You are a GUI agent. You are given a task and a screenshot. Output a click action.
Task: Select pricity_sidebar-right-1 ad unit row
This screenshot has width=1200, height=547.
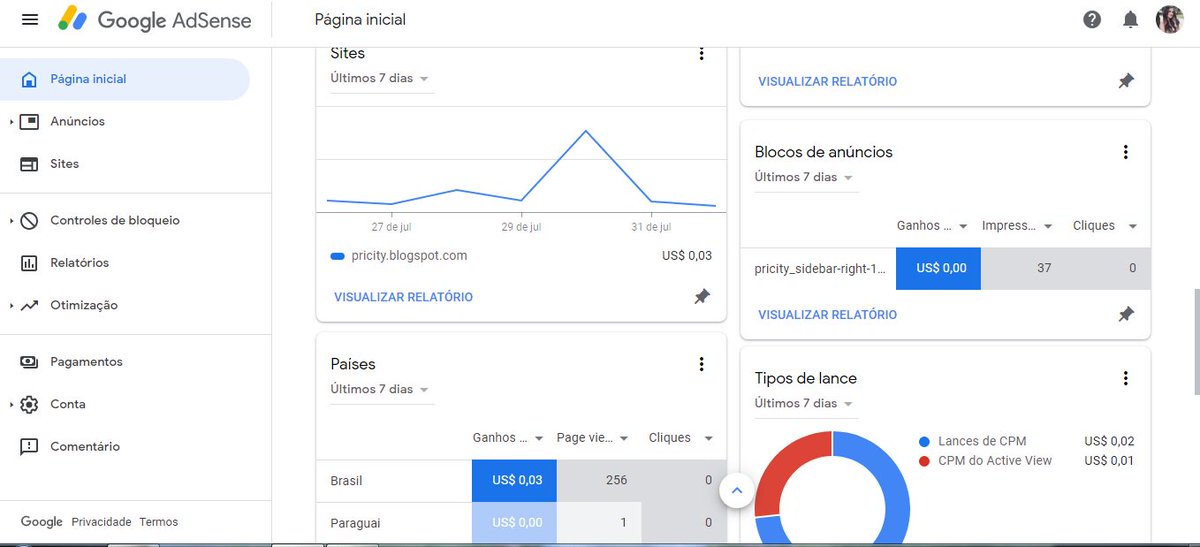point(945,268)
